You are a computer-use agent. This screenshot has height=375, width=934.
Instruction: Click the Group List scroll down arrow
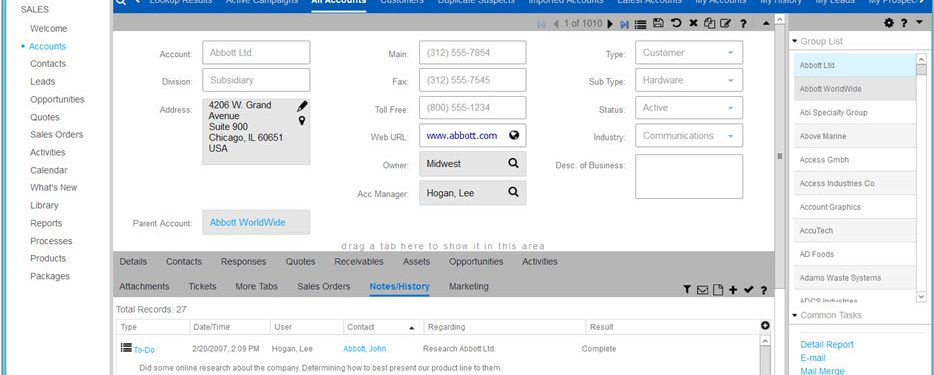(x=921, y=296)
